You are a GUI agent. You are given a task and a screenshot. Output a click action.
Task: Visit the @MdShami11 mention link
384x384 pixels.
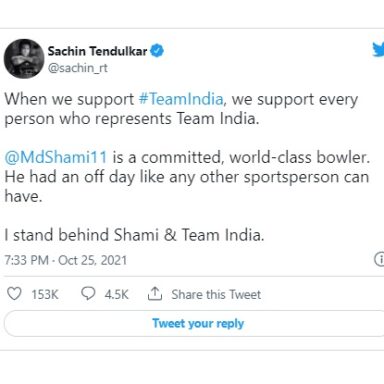(56, 157)
